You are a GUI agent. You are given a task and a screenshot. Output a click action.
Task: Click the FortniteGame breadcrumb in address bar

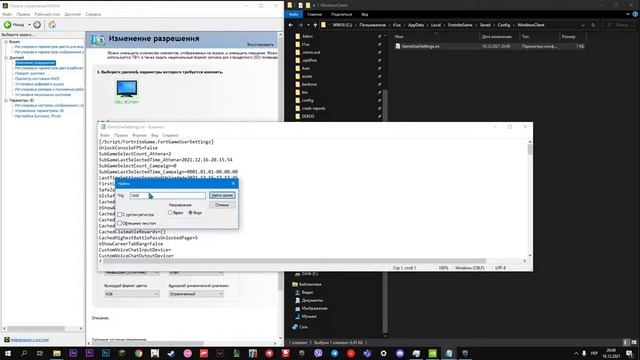tap(460, 25)
